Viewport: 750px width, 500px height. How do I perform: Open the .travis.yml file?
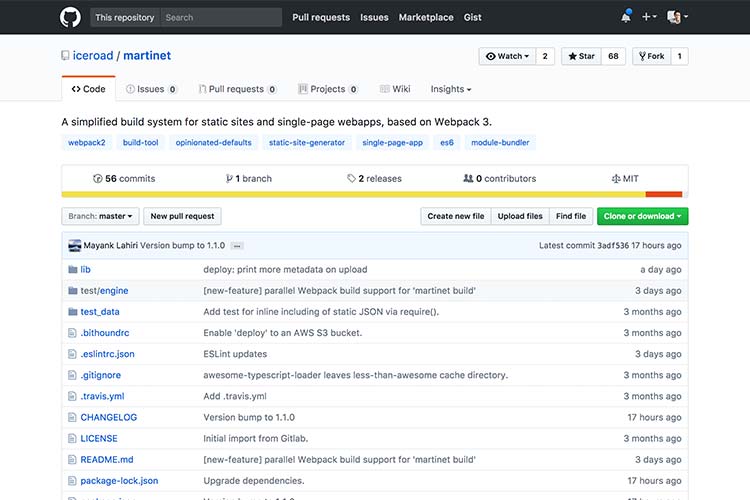coord(102,396)
